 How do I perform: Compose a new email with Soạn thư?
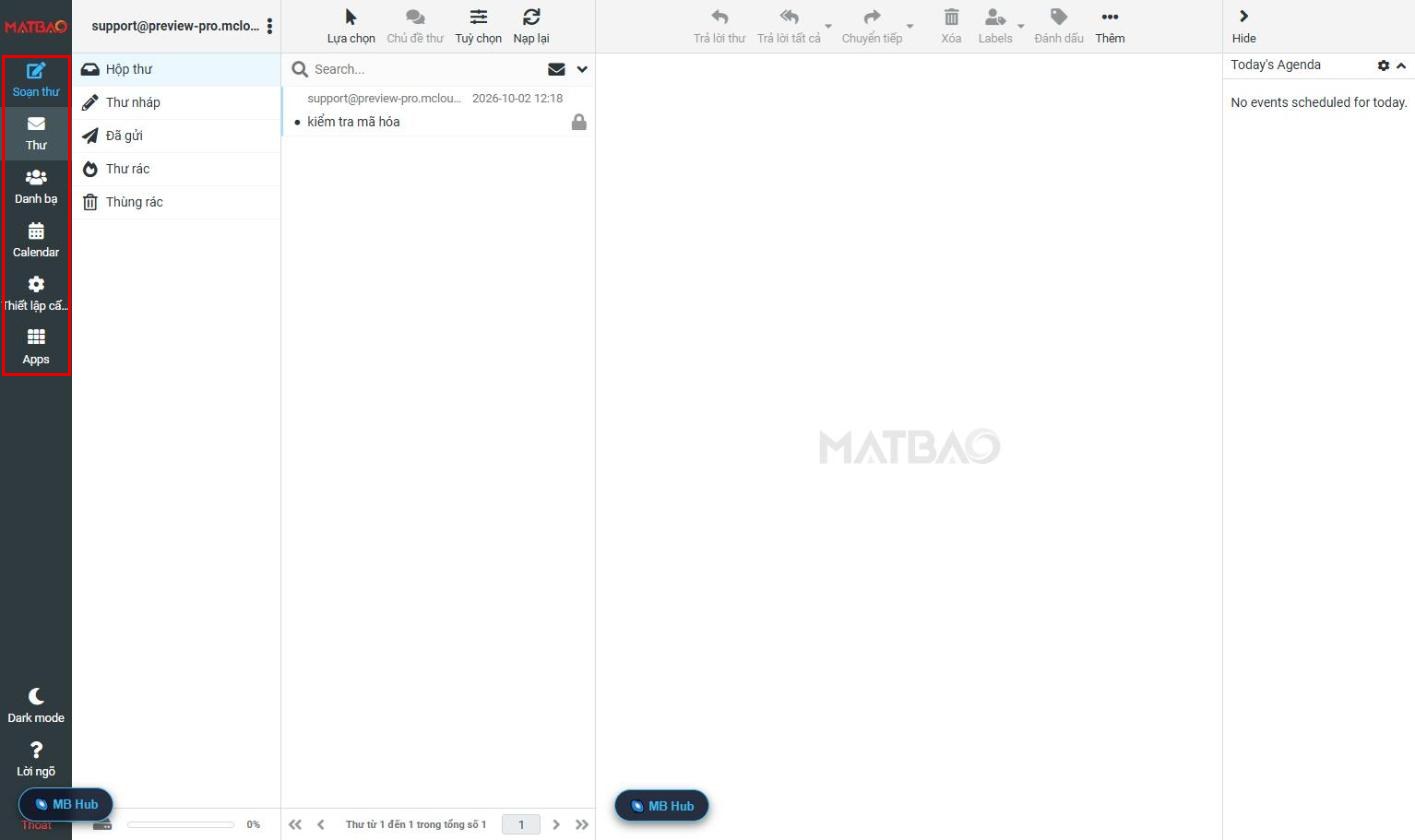pyautogui.click(x=36, y=80)
